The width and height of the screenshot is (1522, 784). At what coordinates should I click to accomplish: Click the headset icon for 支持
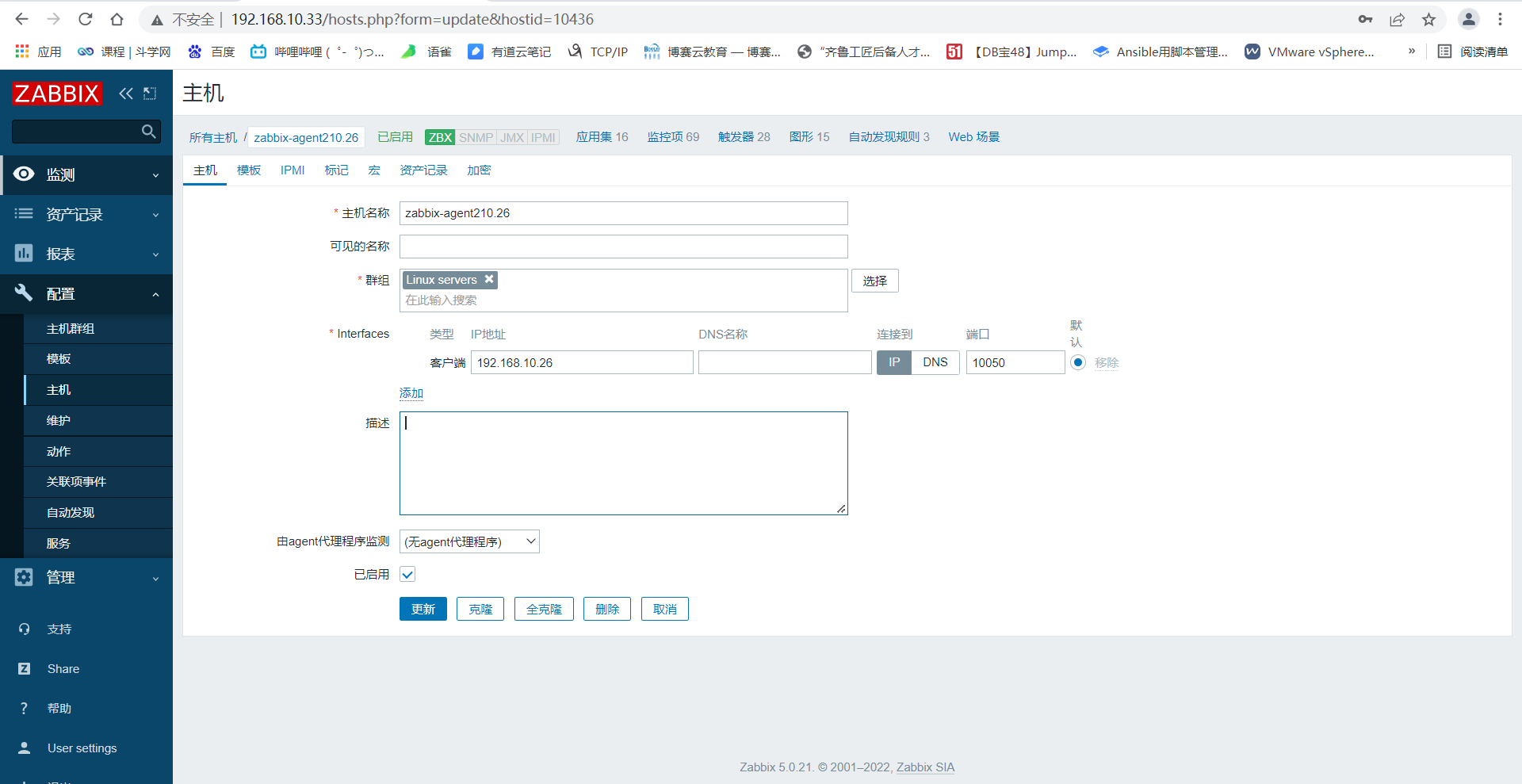[24, 629]
